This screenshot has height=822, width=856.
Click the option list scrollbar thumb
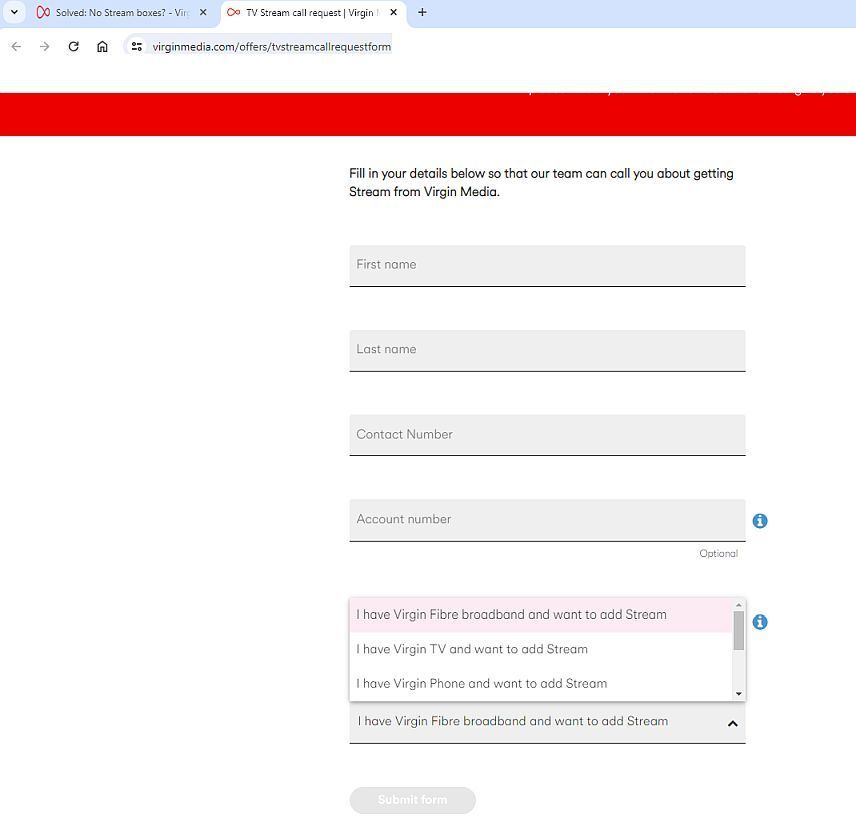coord(739,630)
